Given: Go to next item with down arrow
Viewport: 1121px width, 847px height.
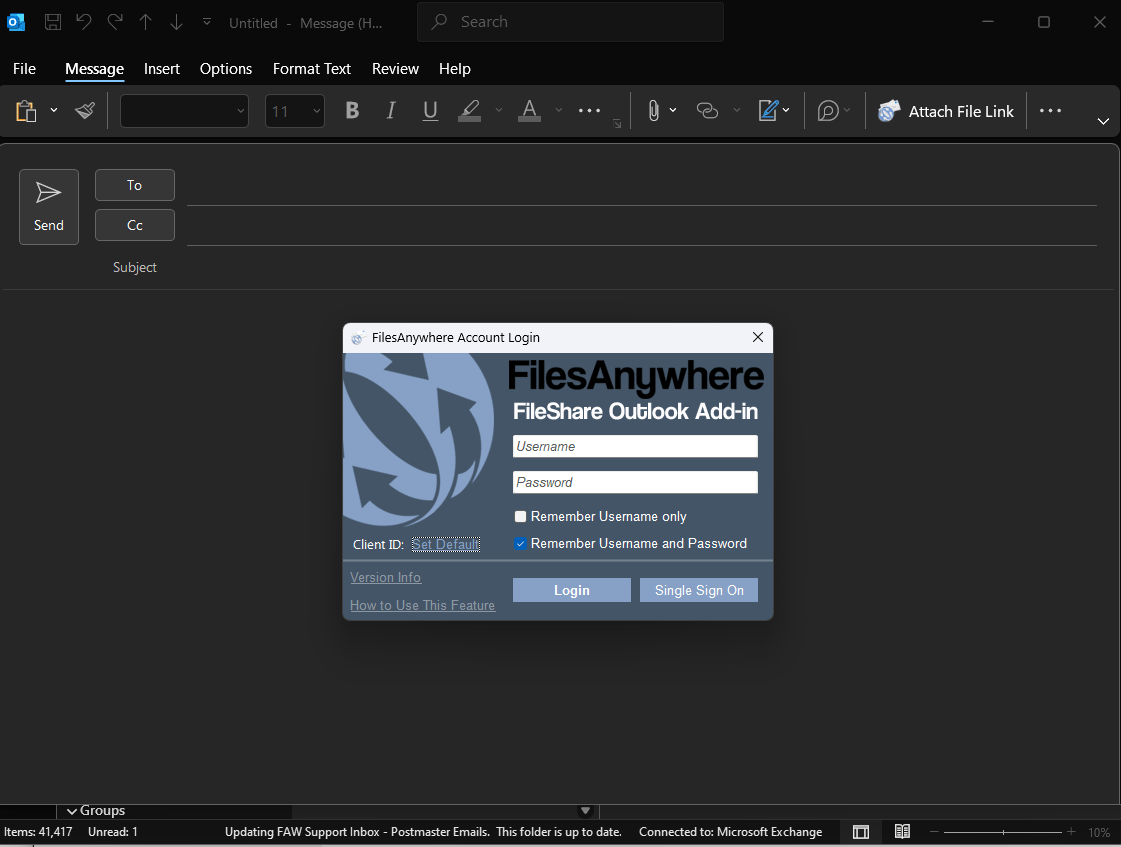Looking at the screenshot, I should pyautogui.click(x=177, y=22).
